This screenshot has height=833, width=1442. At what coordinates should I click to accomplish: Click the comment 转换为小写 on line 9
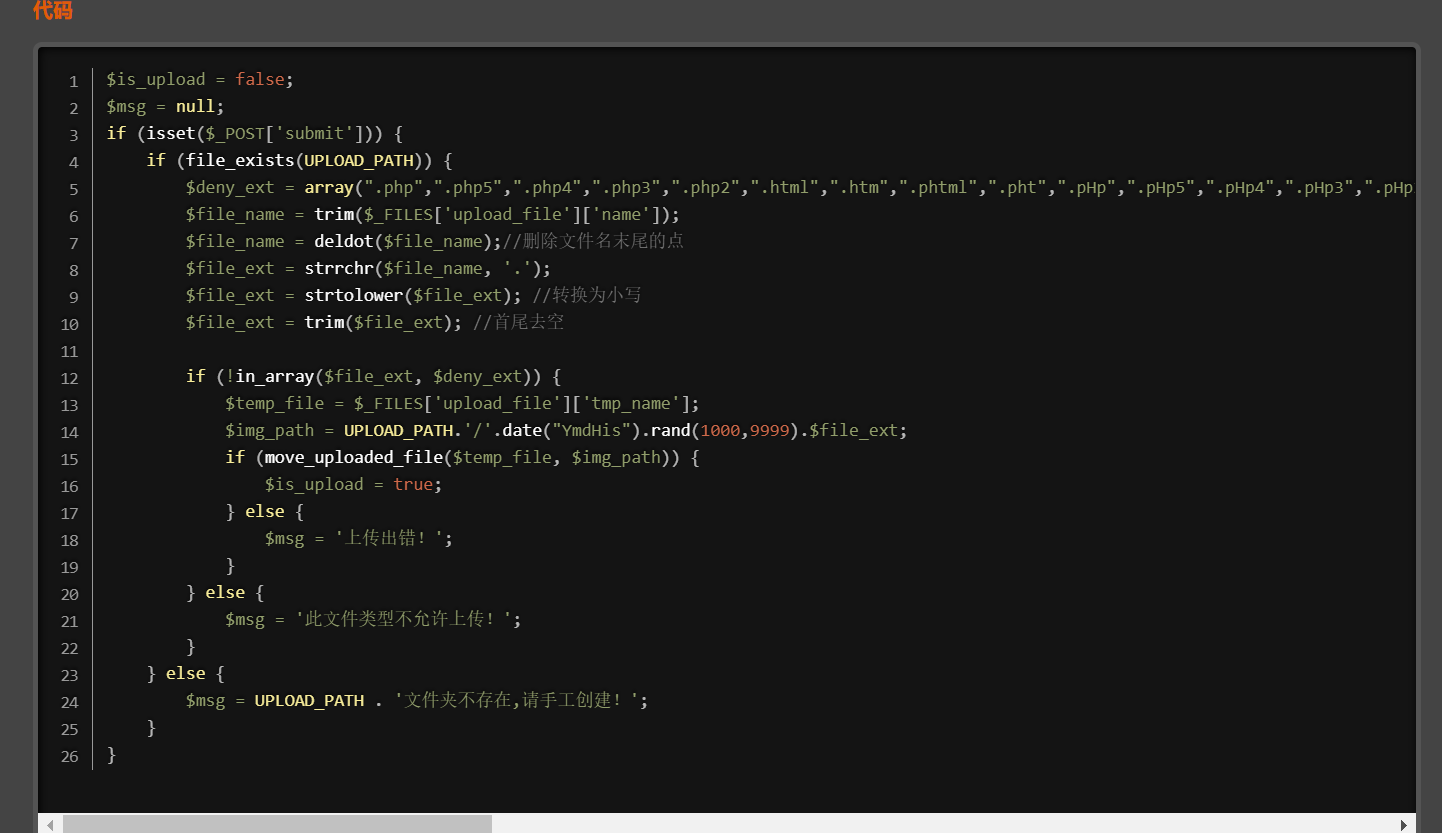pos(587,296)
